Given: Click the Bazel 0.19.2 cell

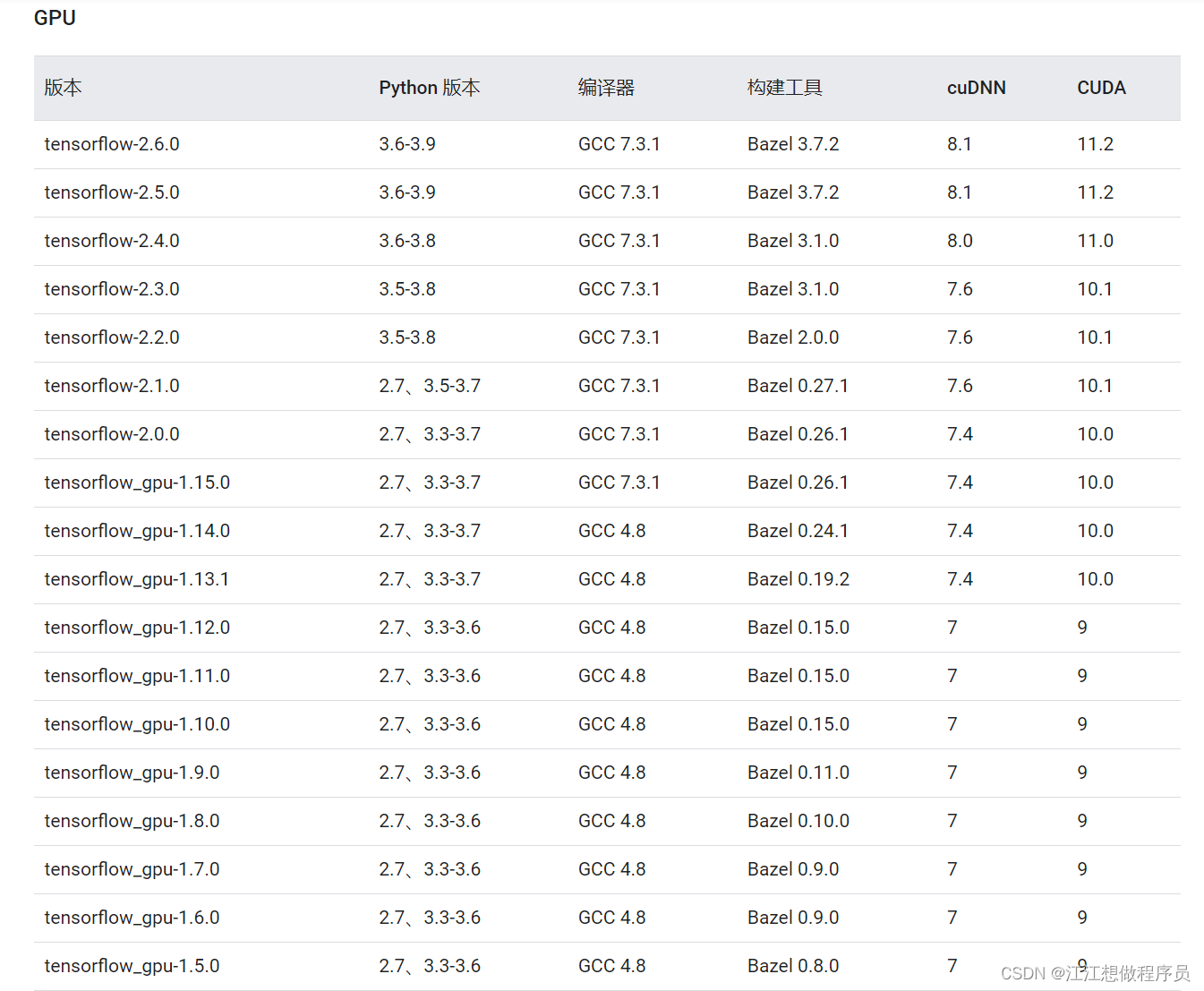Looking at the screenshot, I should coord(798,579).
